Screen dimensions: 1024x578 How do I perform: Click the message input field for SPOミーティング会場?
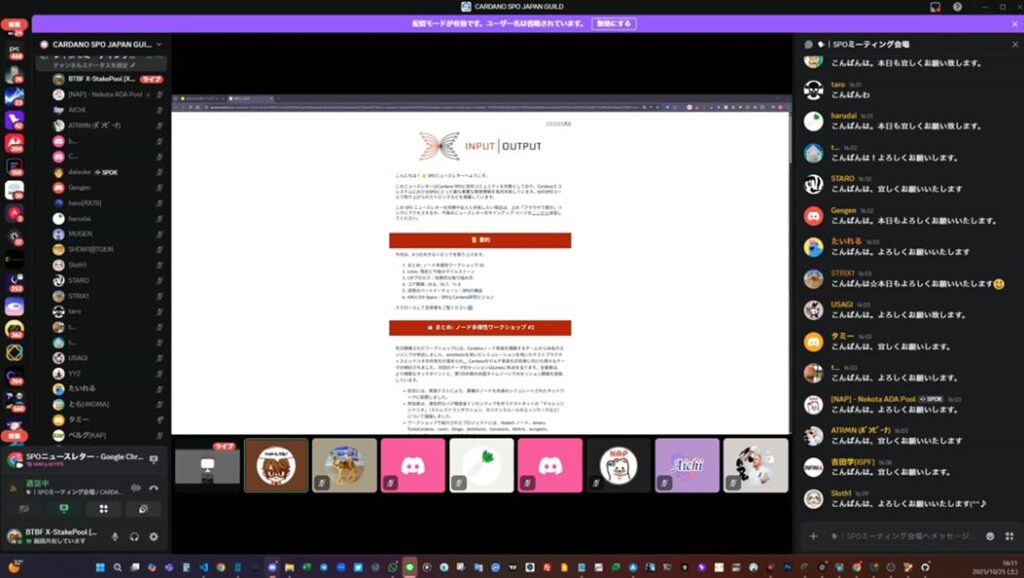pos(900,536)
